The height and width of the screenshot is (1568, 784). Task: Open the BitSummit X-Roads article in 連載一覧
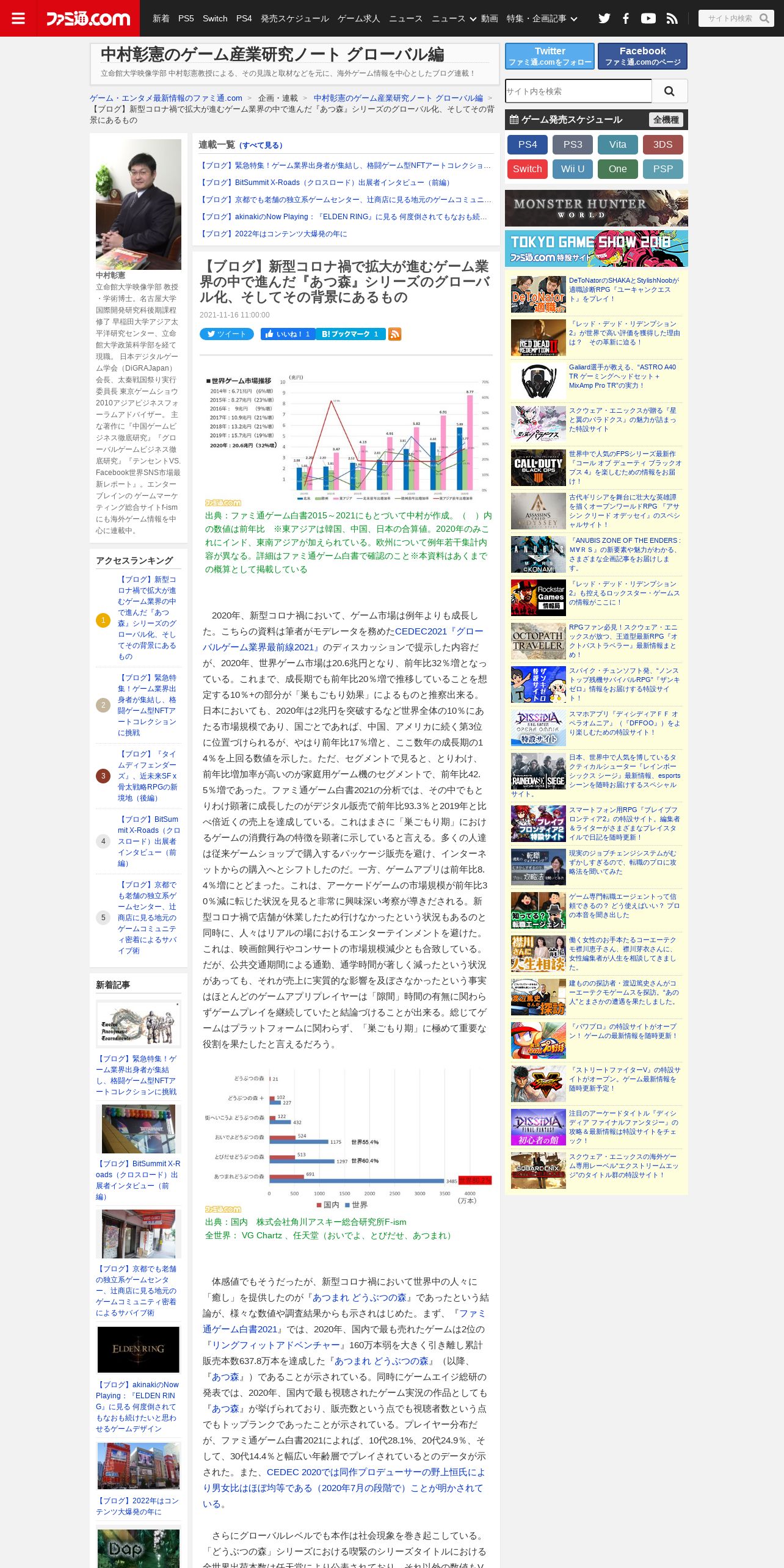(x=327, y=183)
